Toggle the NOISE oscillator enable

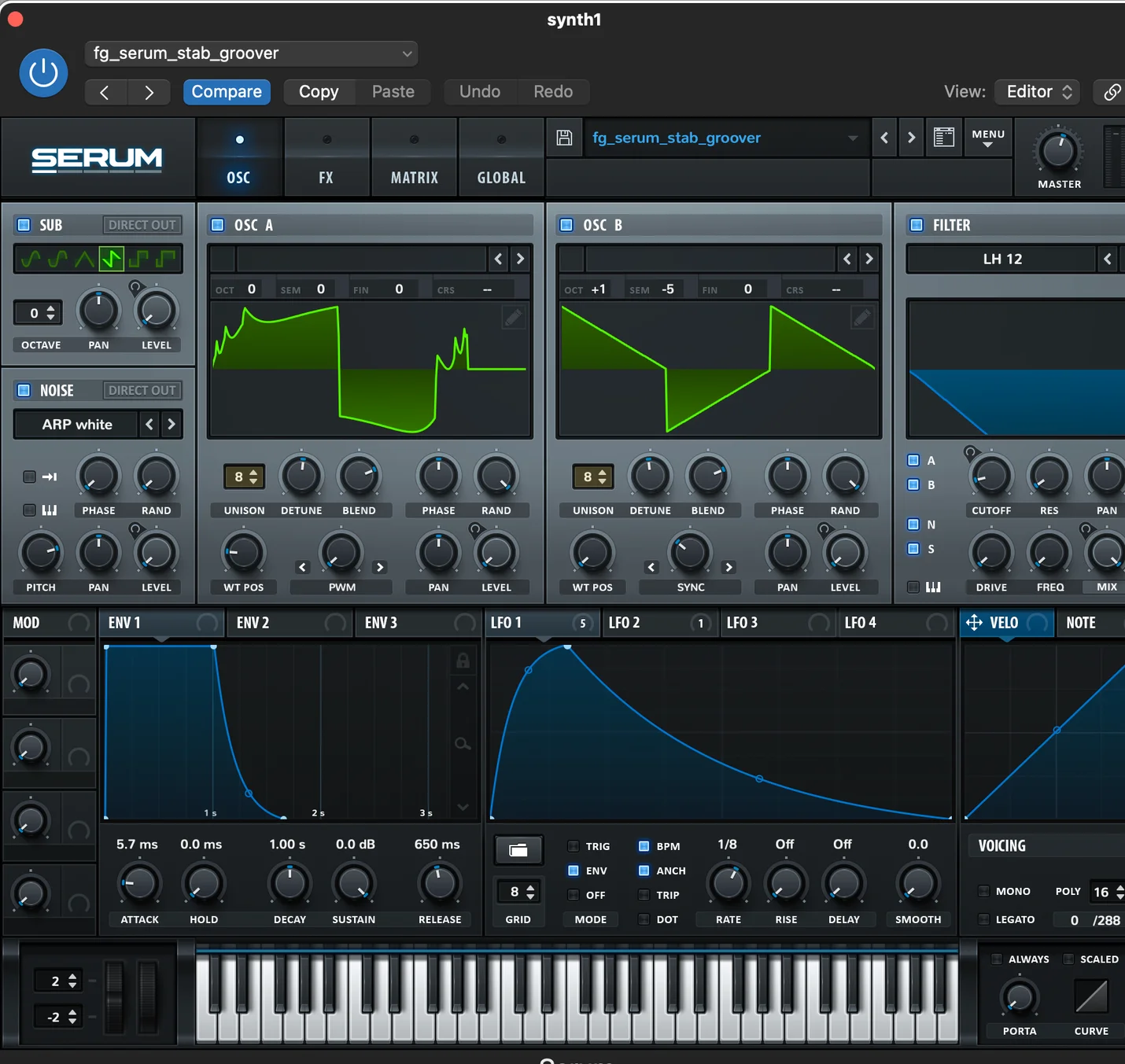[24, 390]
